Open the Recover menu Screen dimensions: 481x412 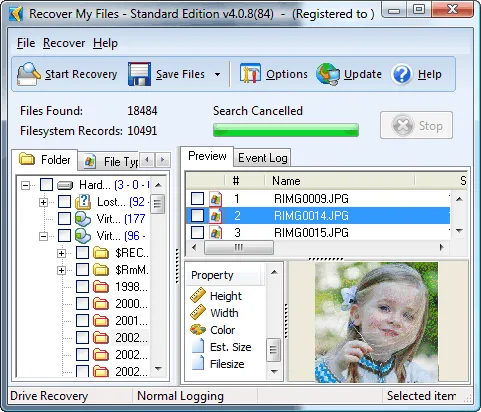(x=64, y=43)
